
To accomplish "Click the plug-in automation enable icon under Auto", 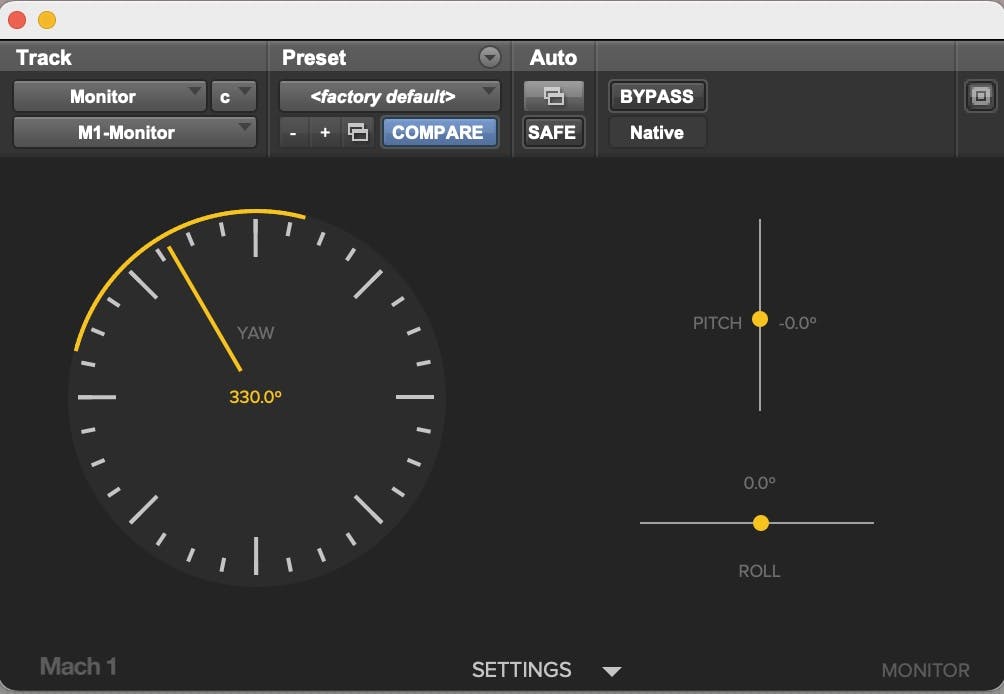I will [553, 96].
